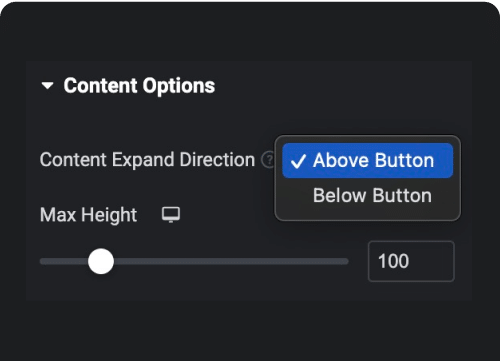This screenshot has width=500, height=361.
Task: Click the Content Options heading
Action: pyautogui.click(x=139, y=86)
